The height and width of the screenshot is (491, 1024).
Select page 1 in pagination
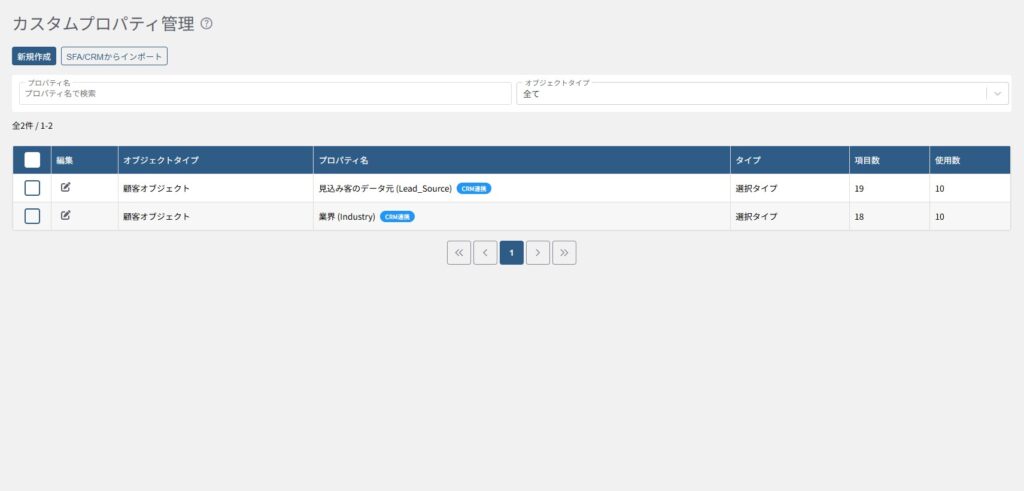pyautogui.click(x=511, y=253)
